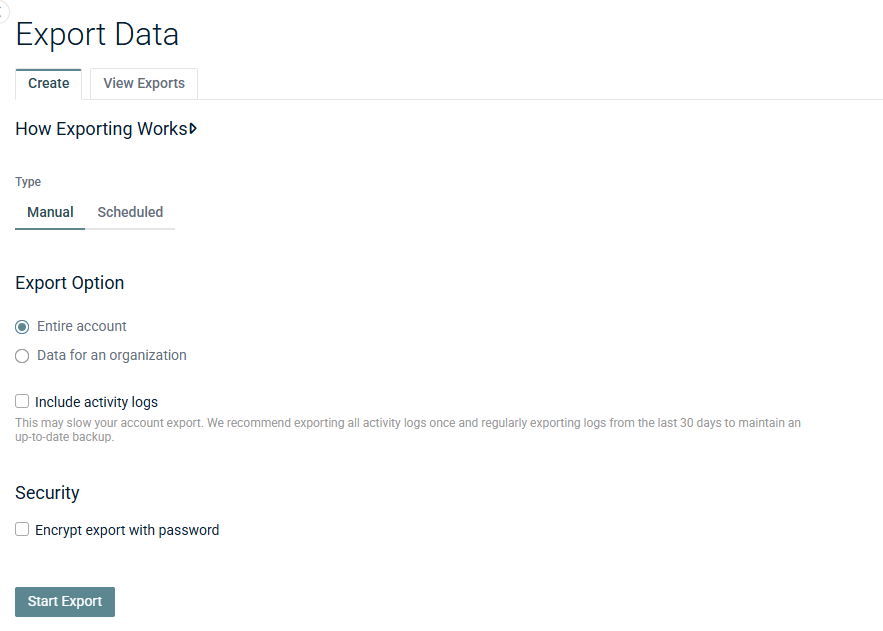Select the Data for an organization radio button
Viewport: 883px width, 631px height.
(22, 356)
